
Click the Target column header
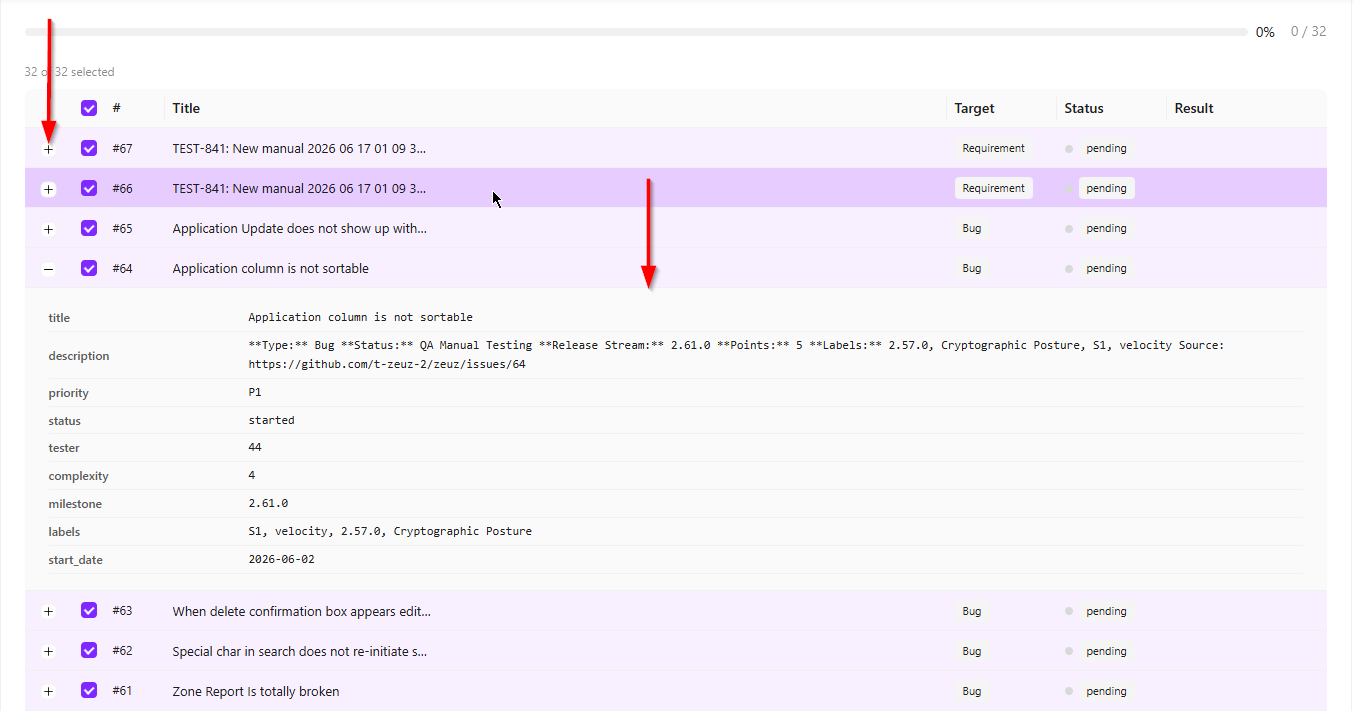pyautogui.click(x=974, y=108)
